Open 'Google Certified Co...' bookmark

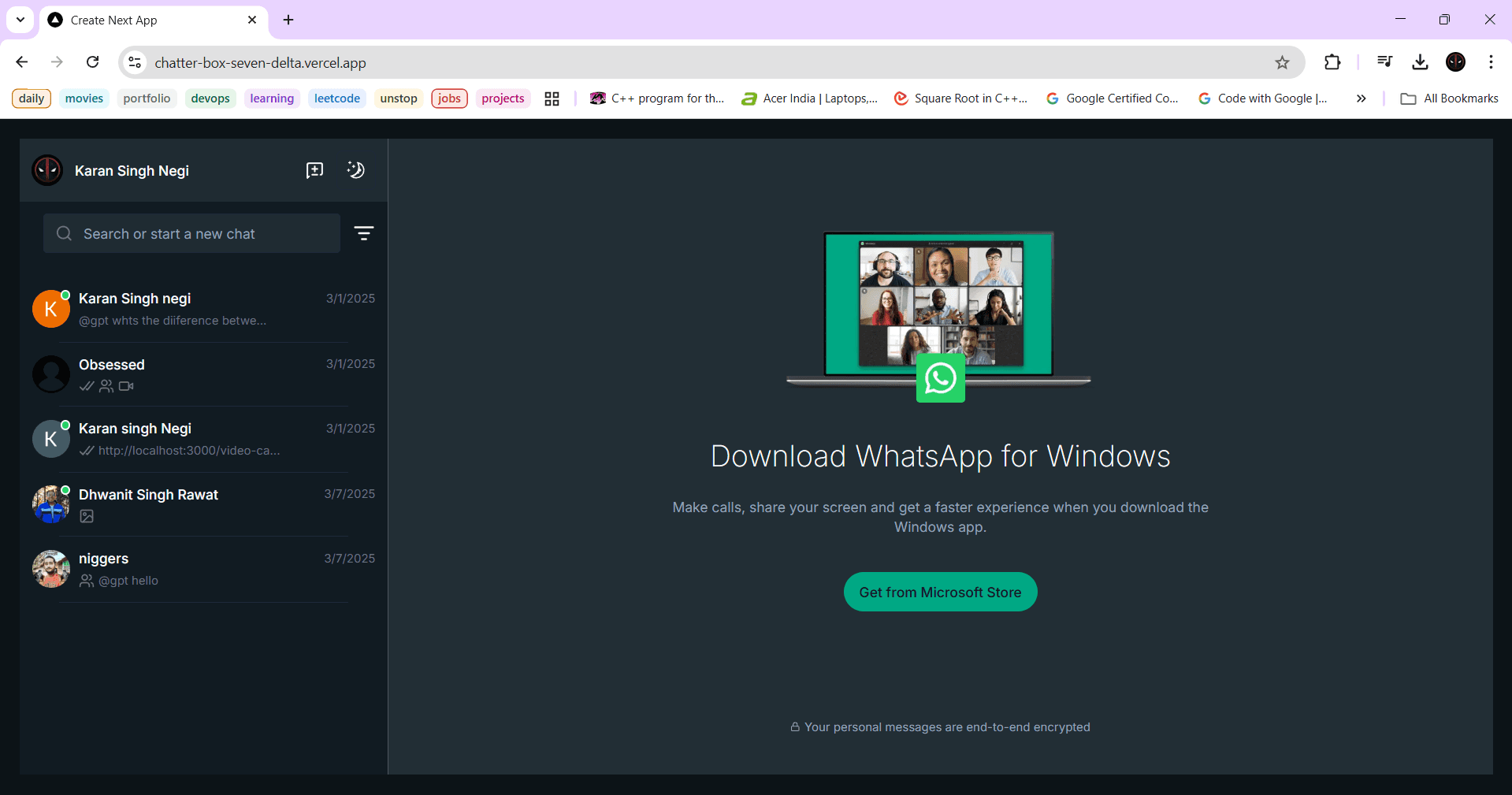pyautogui.click(x=1113, y=98)
